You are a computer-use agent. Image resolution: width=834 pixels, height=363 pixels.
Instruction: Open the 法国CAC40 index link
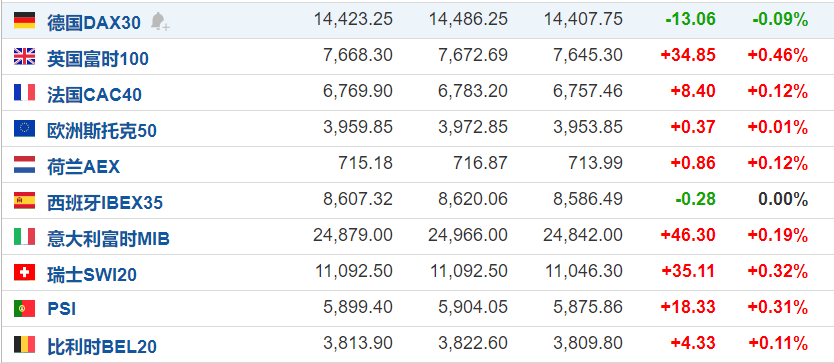click(x=95, y=95)
